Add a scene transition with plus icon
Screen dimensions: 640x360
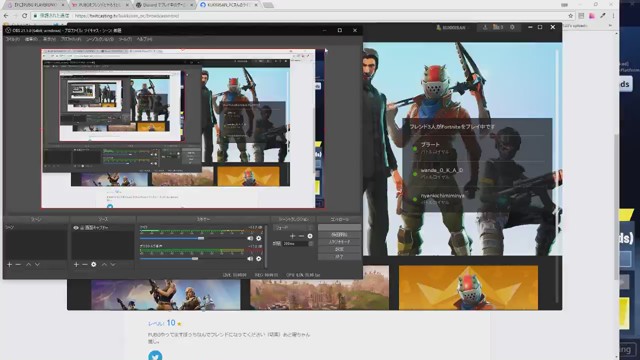292,236
